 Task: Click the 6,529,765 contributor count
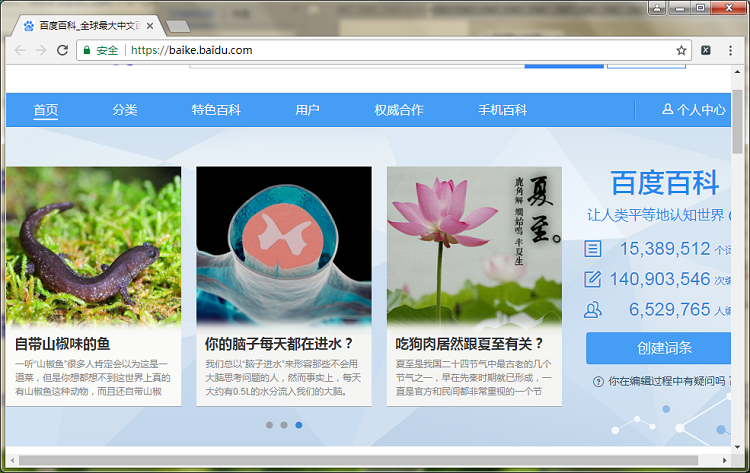point(670,310)
